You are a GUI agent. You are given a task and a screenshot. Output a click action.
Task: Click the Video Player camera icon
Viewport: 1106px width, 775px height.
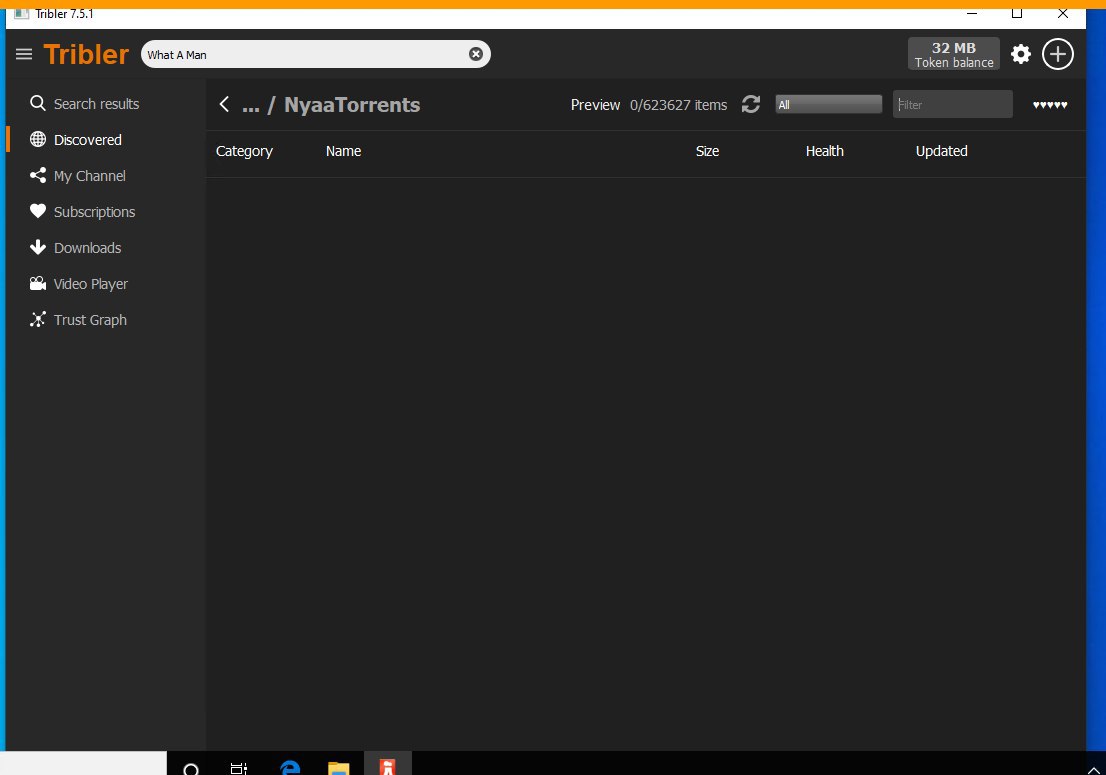[x=37, y=283]
